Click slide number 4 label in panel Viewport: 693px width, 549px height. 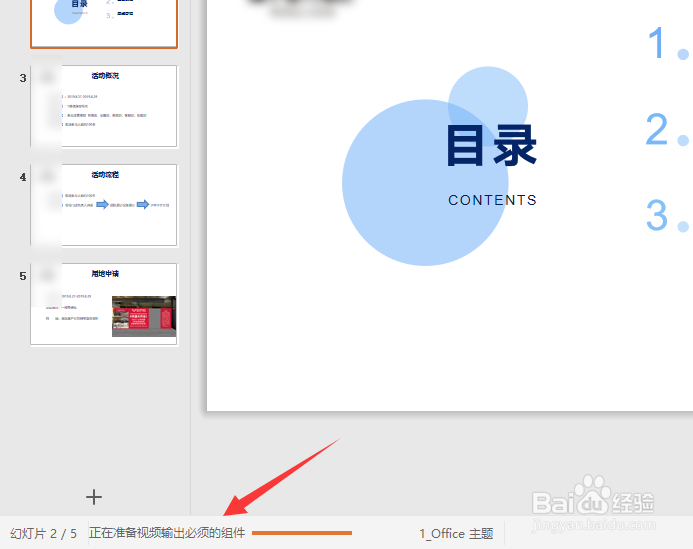click(23, 177)
